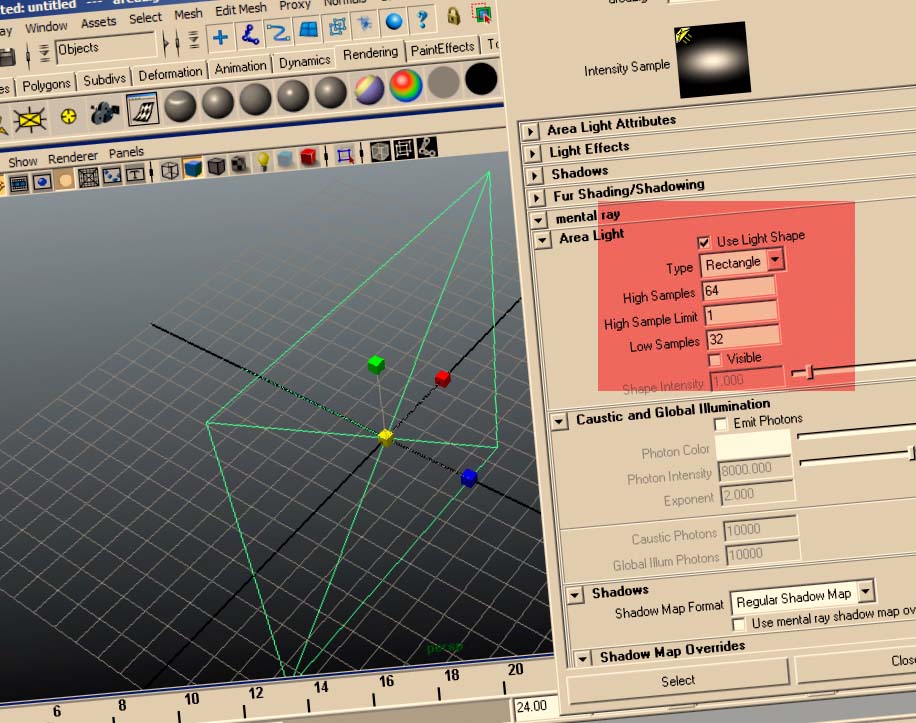Open the render view window shelf icon

tap(142, 109)
